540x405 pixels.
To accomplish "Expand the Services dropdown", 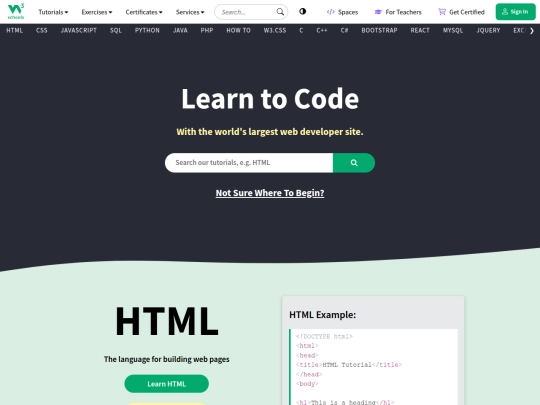I will click(x=190, y=12).
